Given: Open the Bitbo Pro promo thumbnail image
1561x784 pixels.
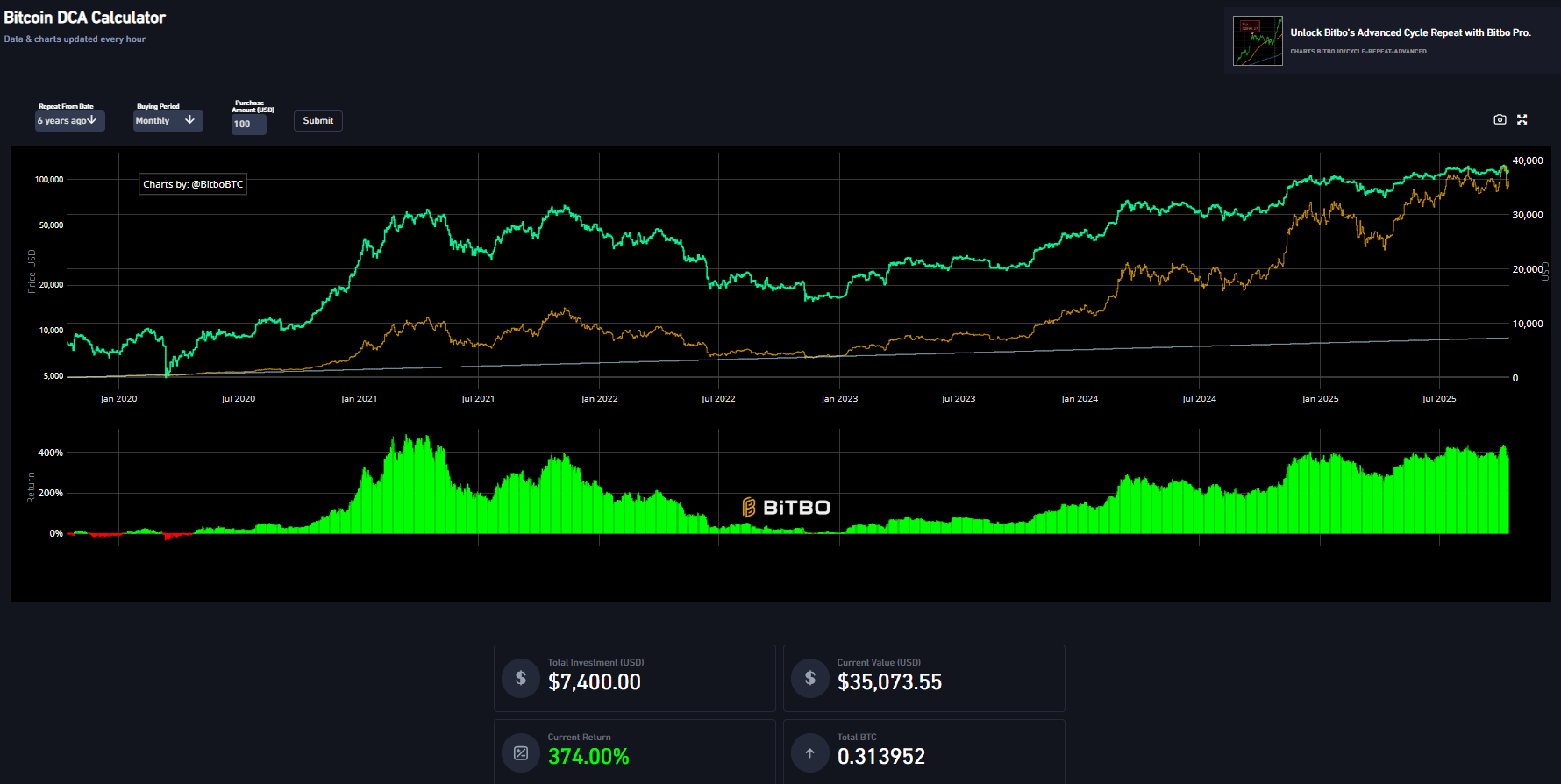Looking at the screenshot, I should 1258,41.
